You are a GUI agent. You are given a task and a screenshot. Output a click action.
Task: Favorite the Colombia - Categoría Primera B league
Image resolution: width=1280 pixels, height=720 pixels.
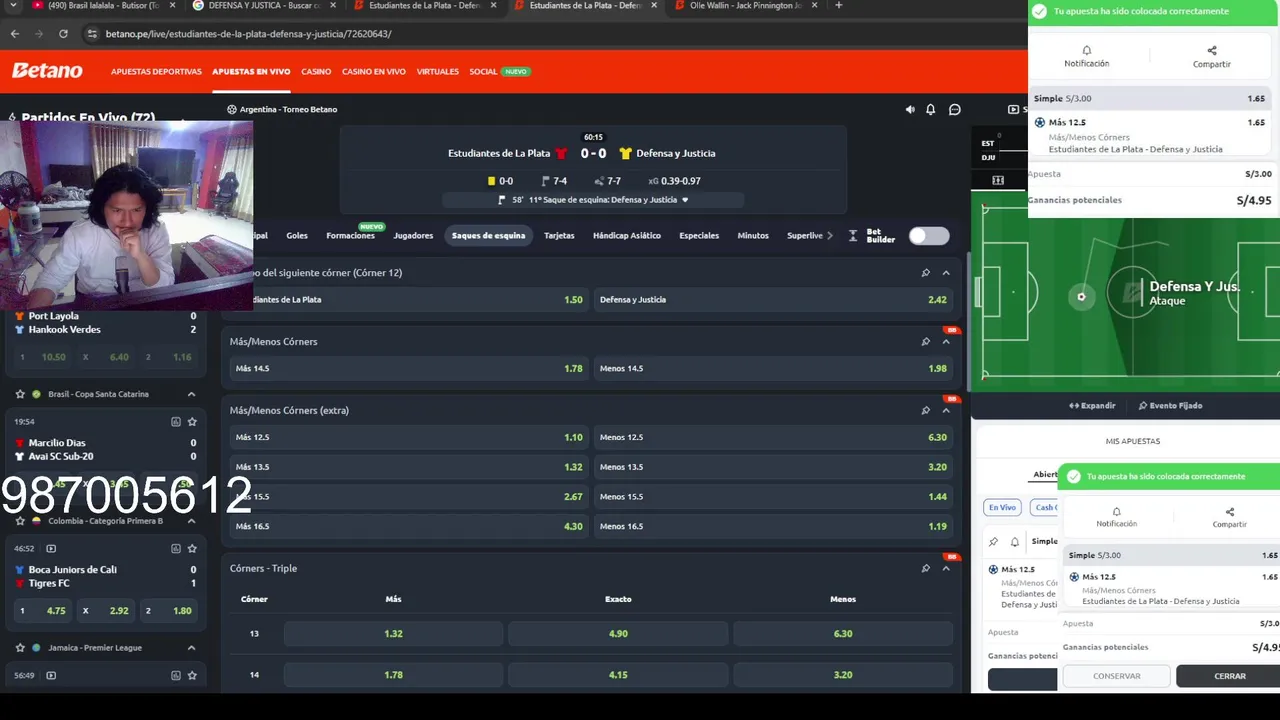pos(20,521)
